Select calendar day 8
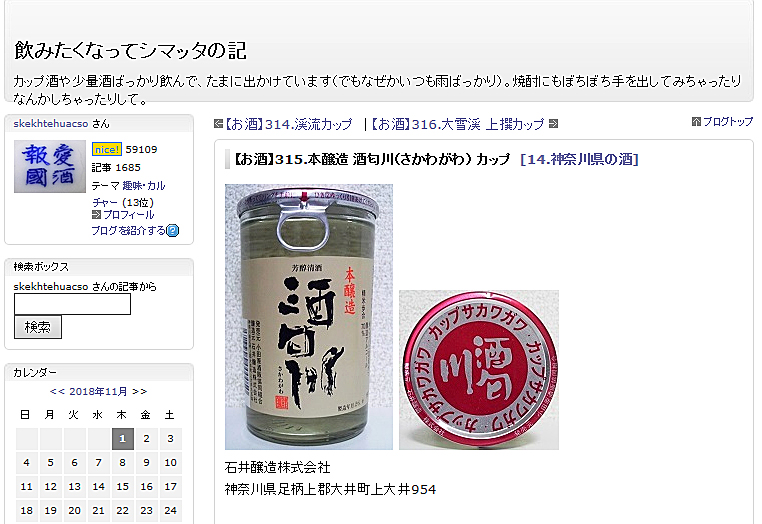This screenshot has height=524, width=762. coord(122,463)
